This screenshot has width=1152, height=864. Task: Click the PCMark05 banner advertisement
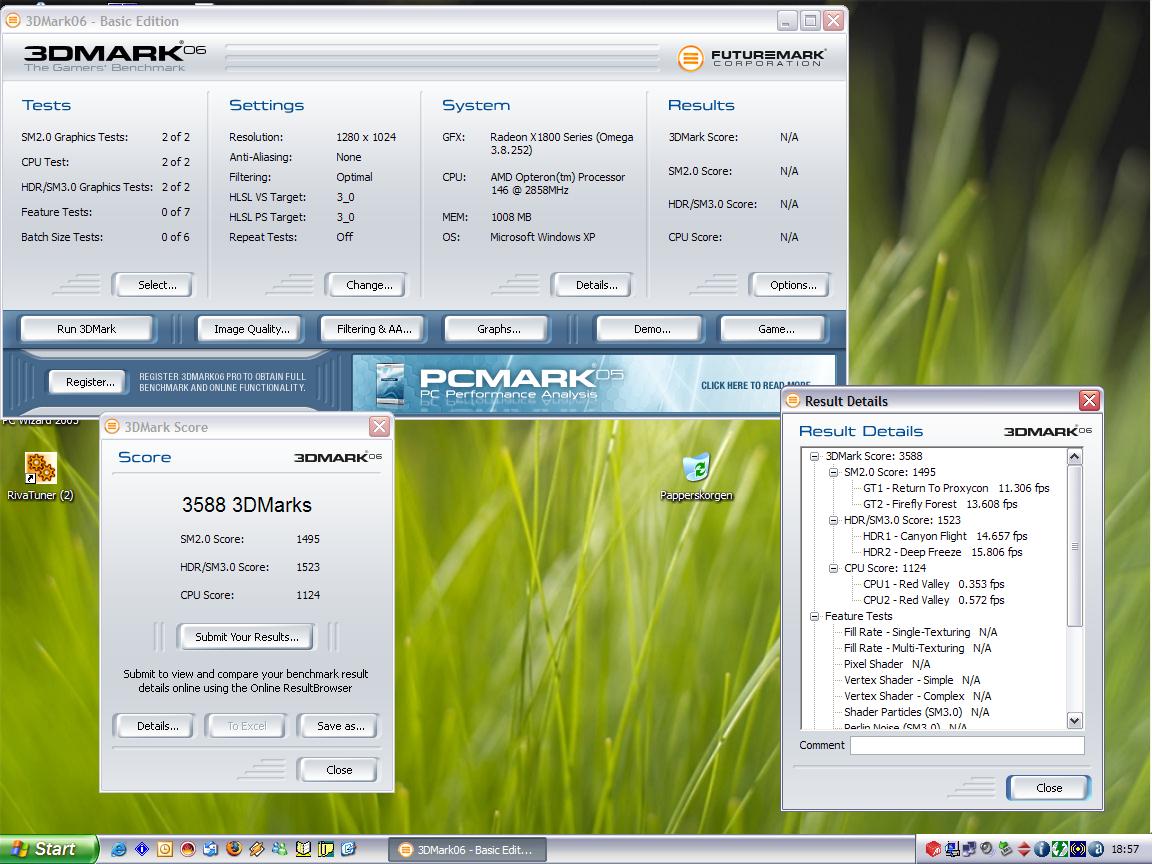click(594, 384)
